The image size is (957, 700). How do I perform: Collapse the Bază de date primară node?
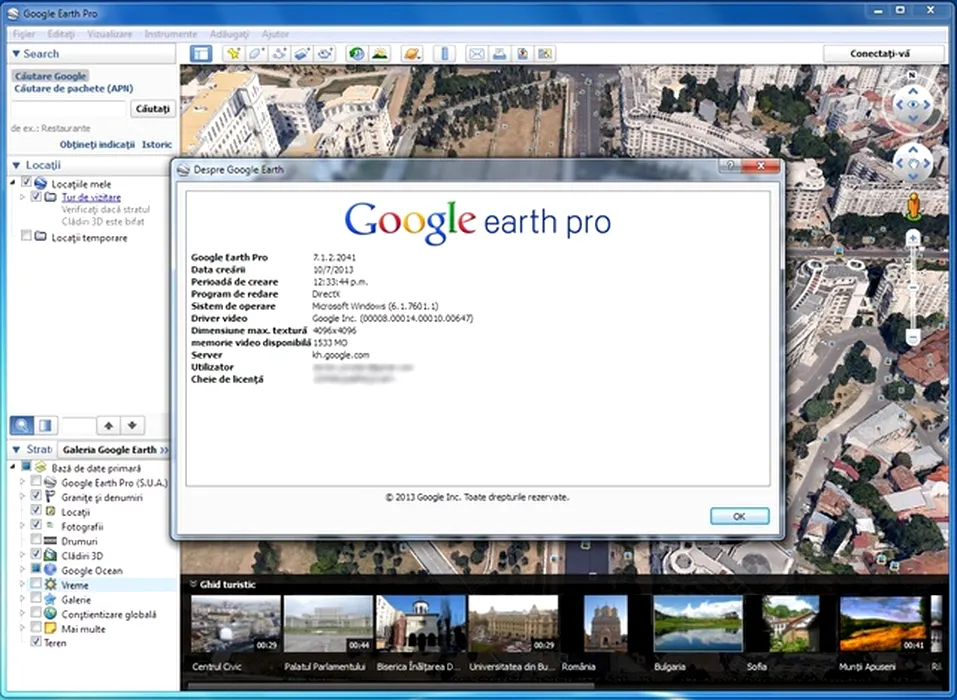point(13,467)
